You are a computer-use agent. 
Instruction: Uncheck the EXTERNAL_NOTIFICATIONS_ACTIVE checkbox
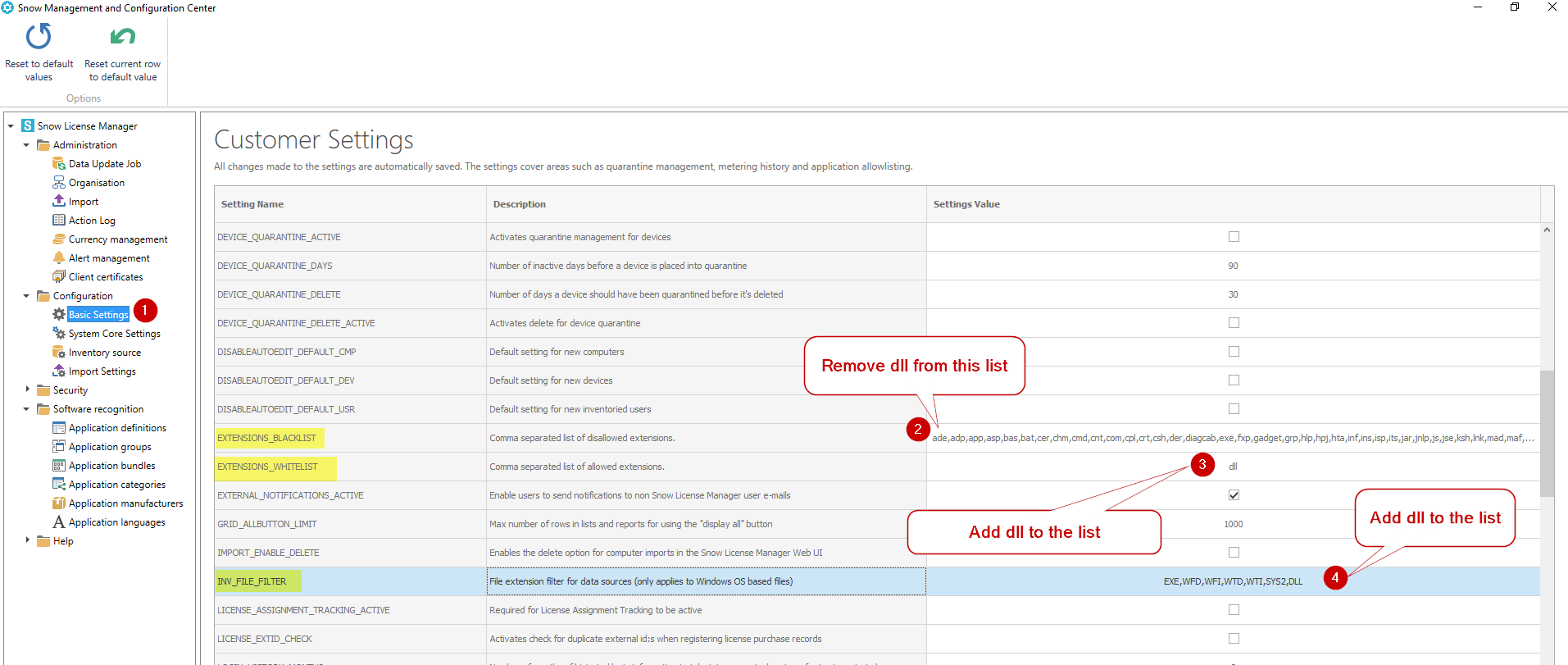(1234, 495)
